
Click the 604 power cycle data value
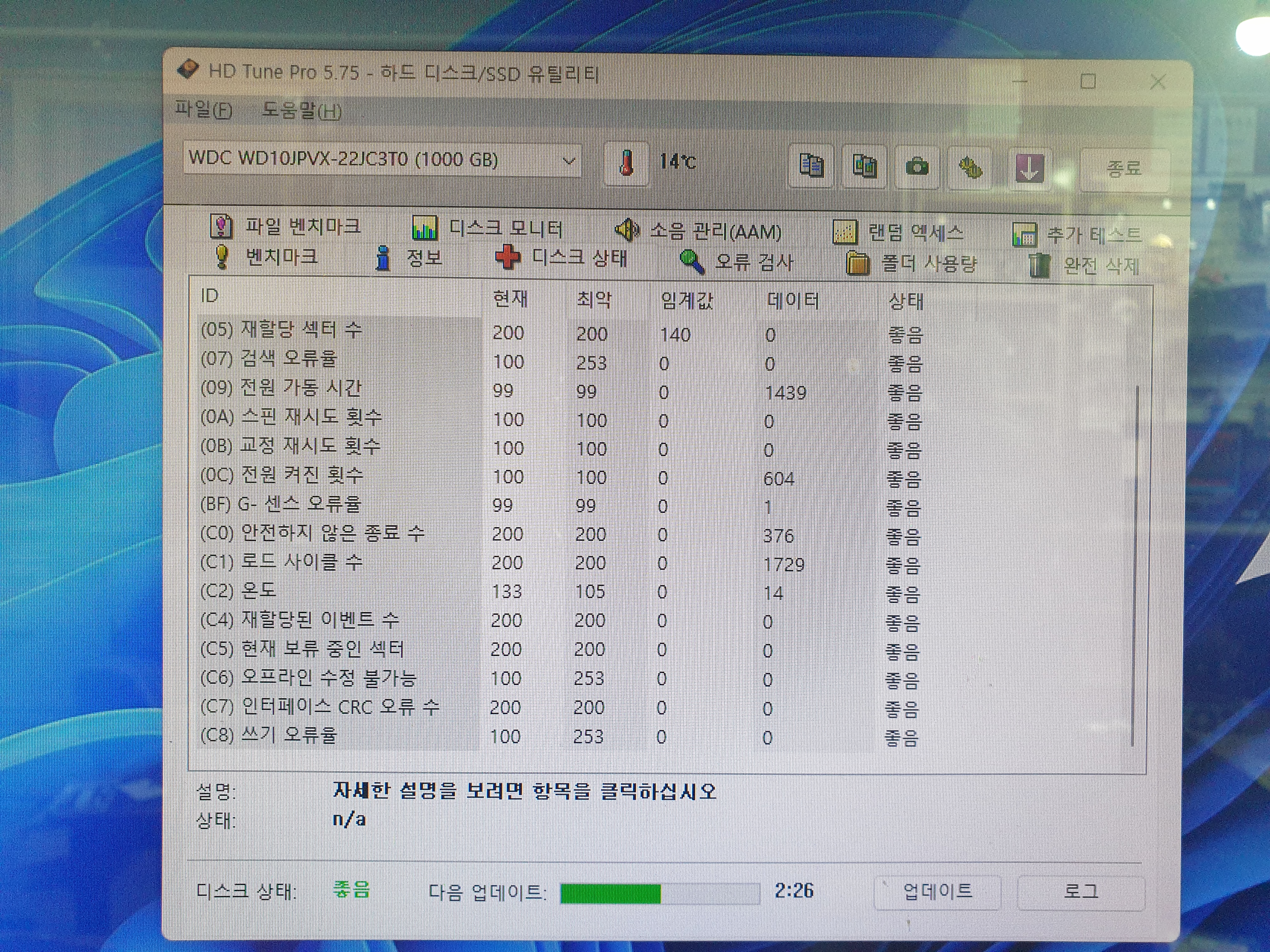[x=779, y=479]
